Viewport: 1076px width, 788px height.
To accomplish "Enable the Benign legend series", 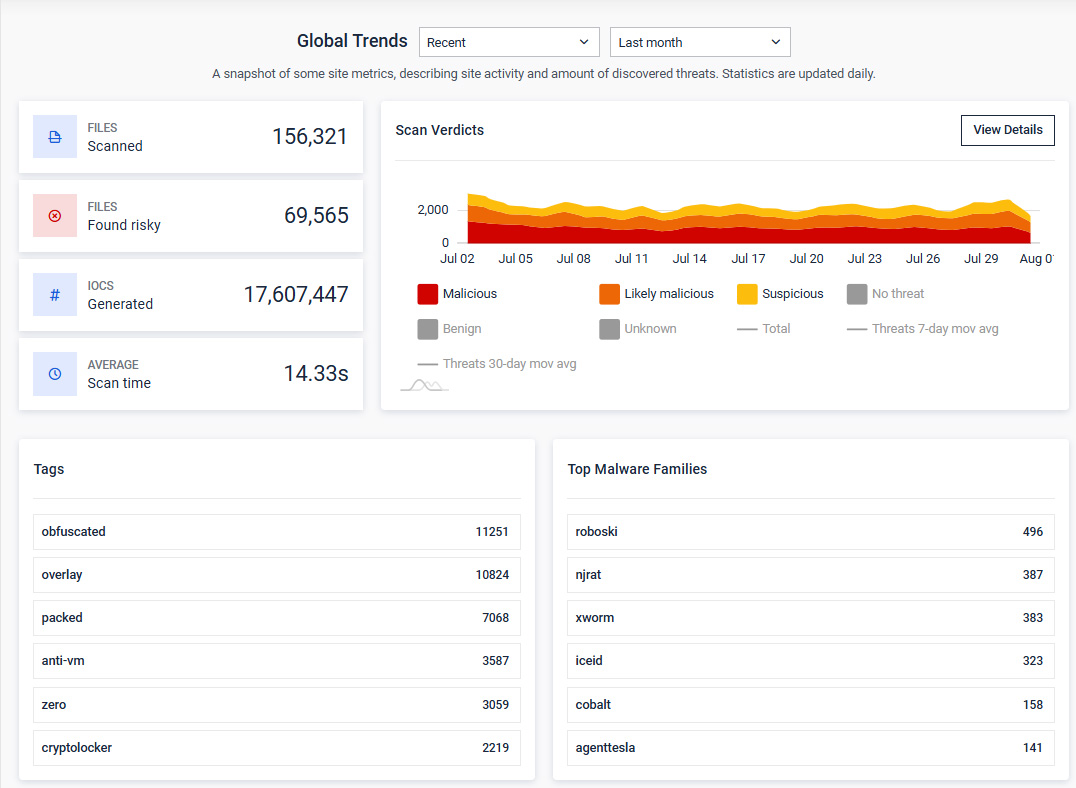I will (x=449, y=329).
